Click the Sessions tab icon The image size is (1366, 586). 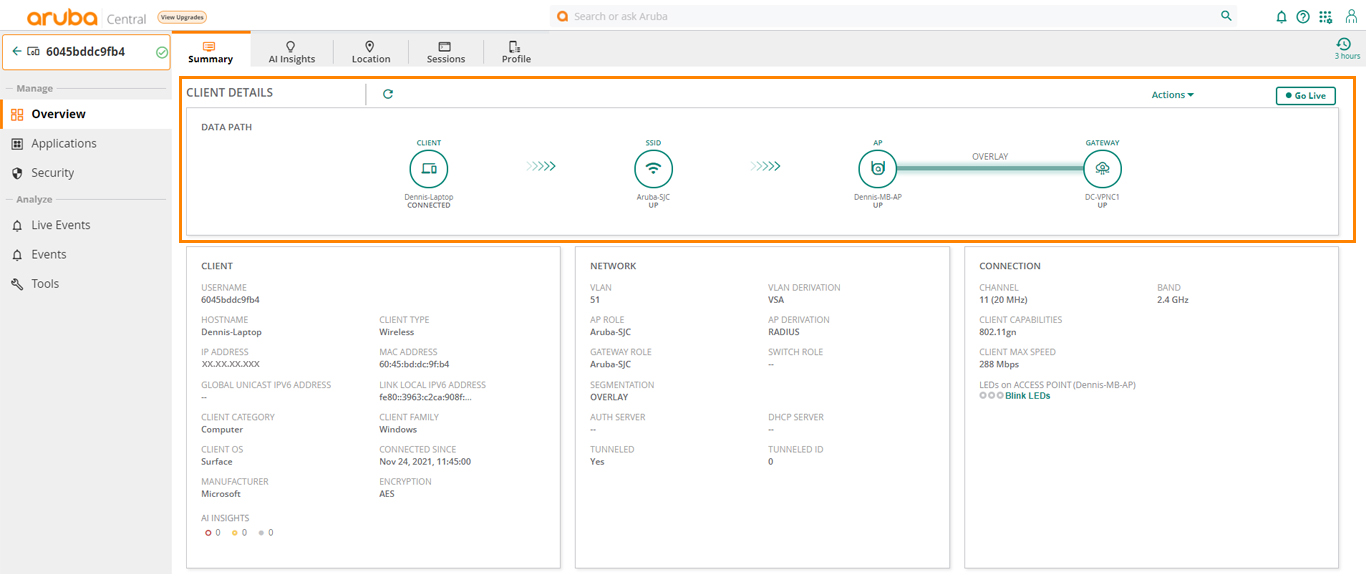coord(445,44)
